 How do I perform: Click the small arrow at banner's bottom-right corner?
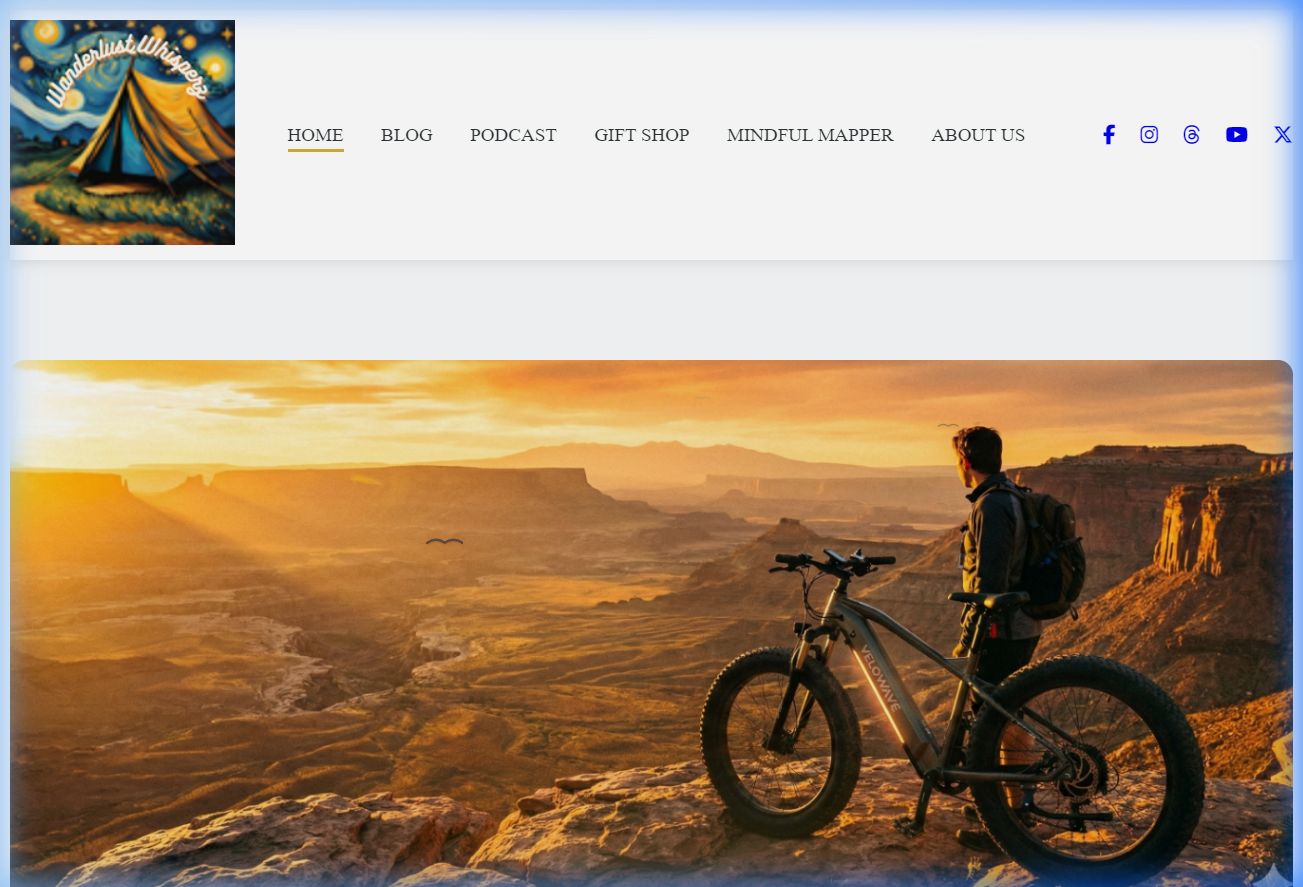click(1272, 876)
